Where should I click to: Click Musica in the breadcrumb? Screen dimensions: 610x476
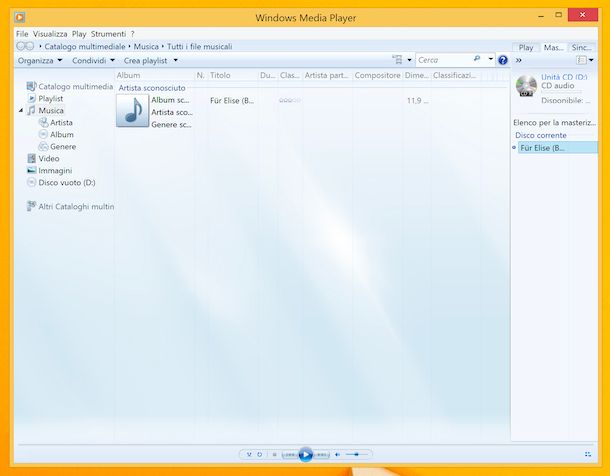[146, 47]
